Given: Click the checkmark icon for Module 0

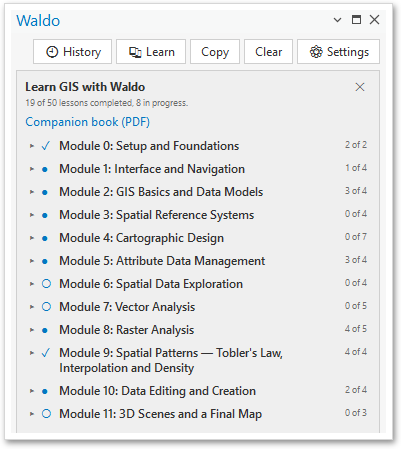Looking at the screenshot, I should (46, 146).
